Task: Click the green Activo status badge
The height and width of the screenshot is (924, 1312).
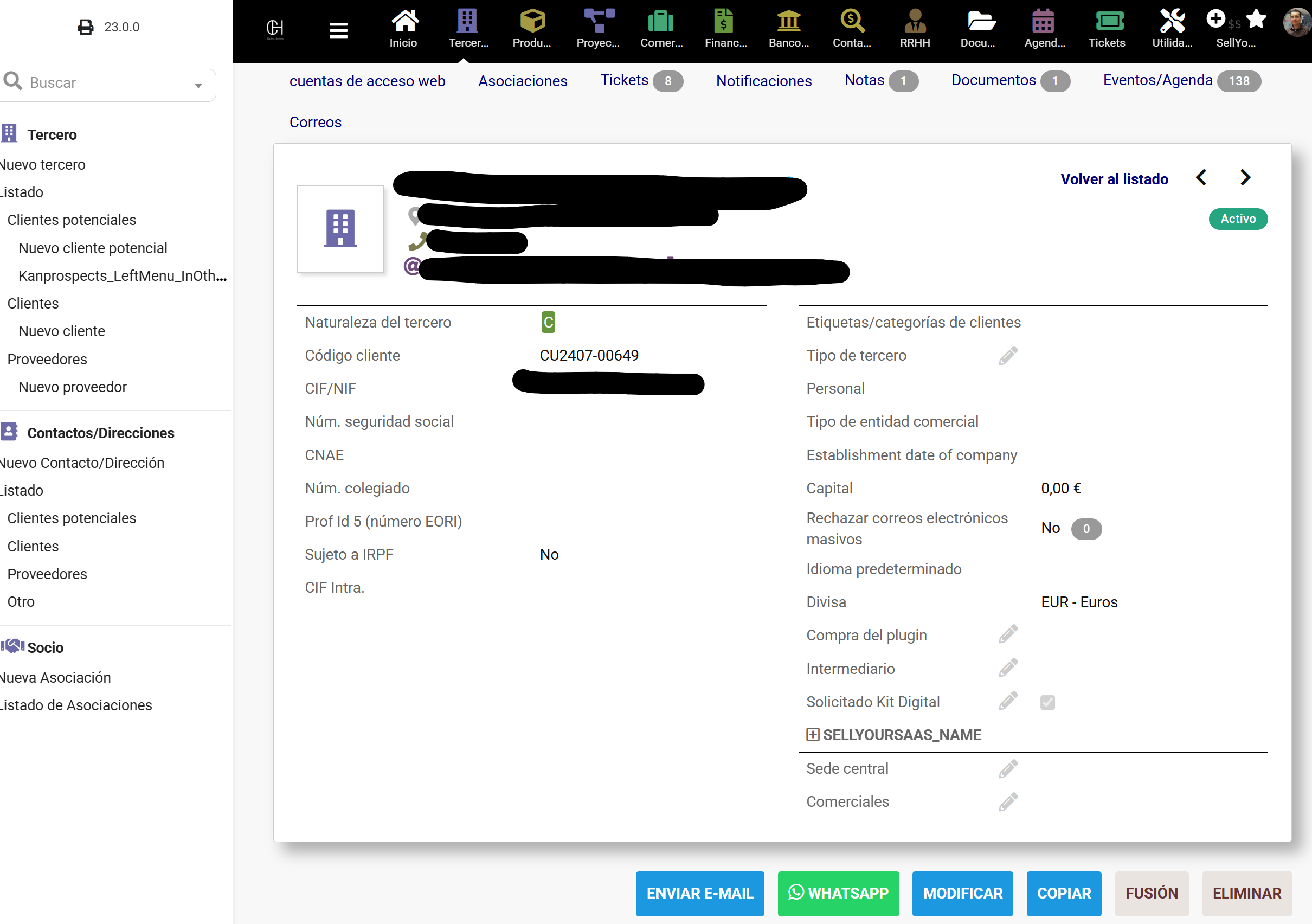Action: click(x=1238, y=219)
